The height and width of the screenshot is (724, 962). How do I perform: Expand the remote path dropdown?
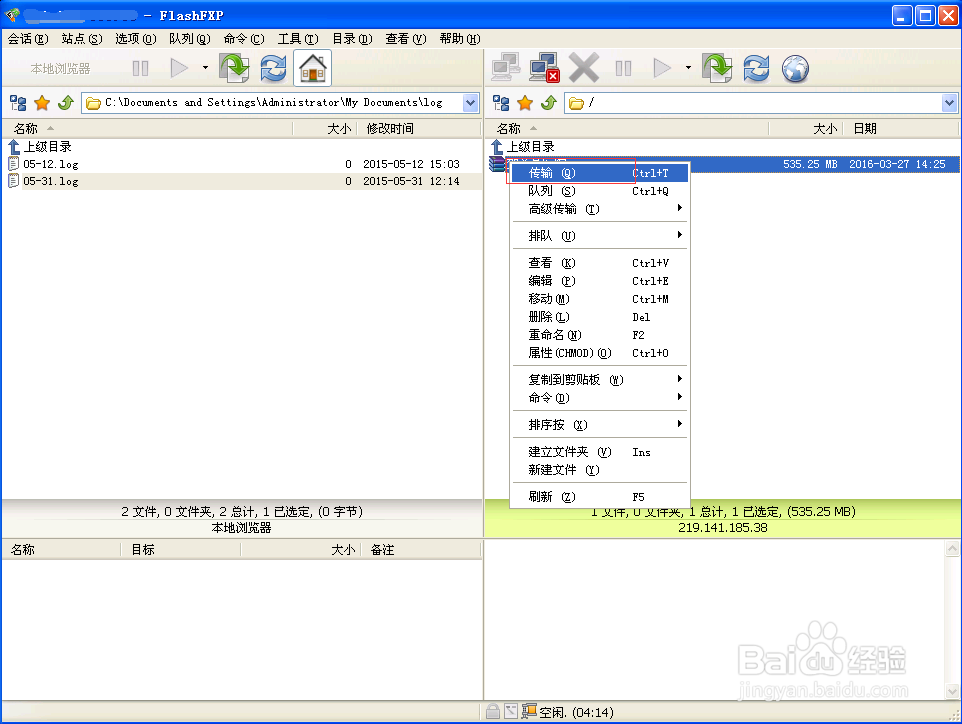click(x=949, y=103)
